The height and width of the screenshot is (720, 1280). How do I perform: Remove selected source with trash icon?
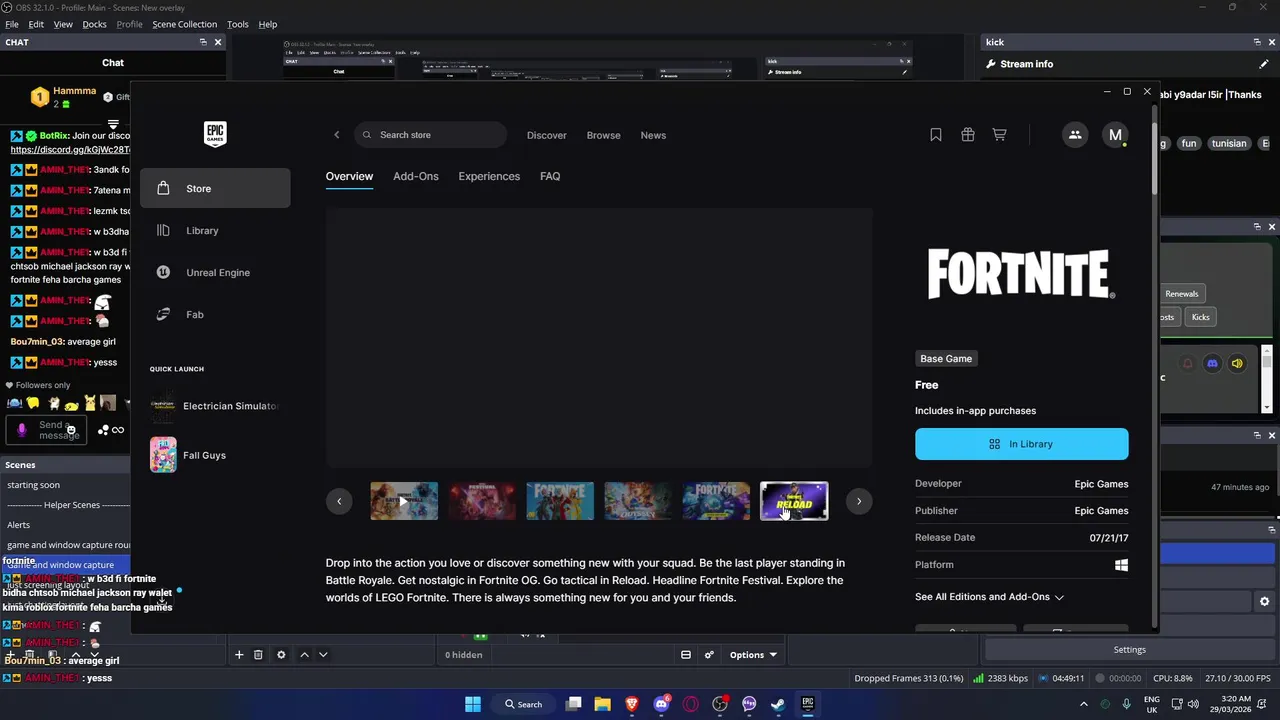(258, 655)
